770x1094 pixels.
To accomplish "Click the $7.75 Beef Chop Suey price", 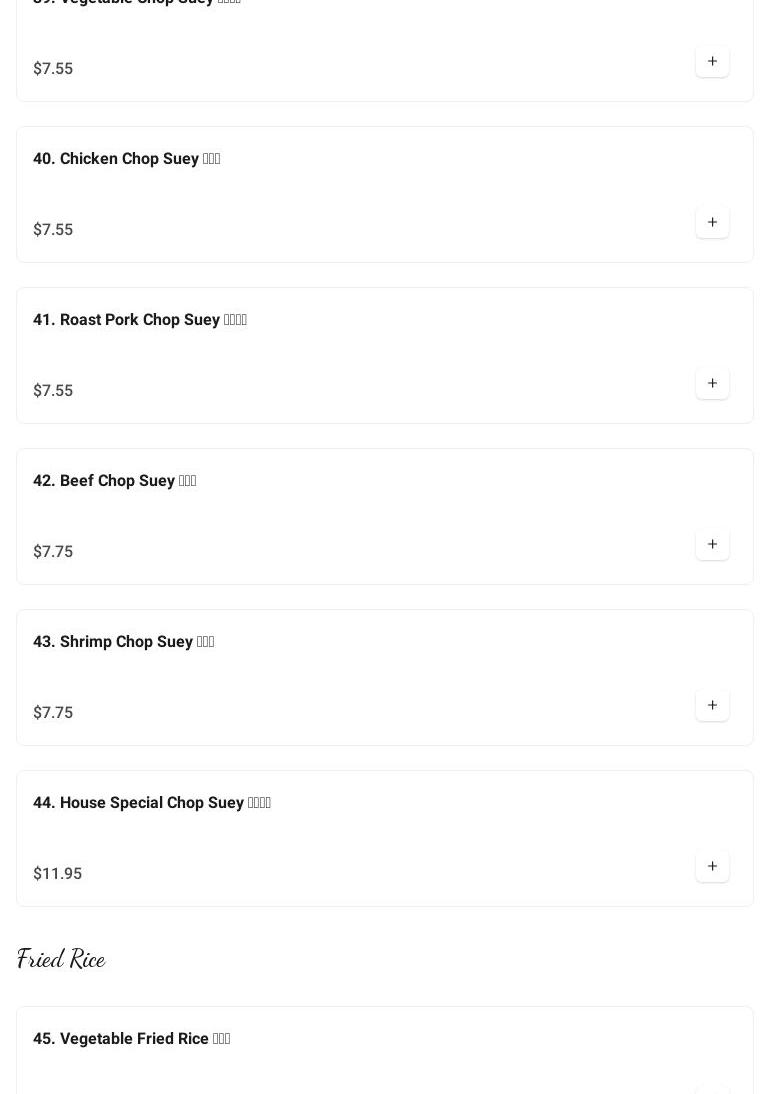I will (53, 552).
